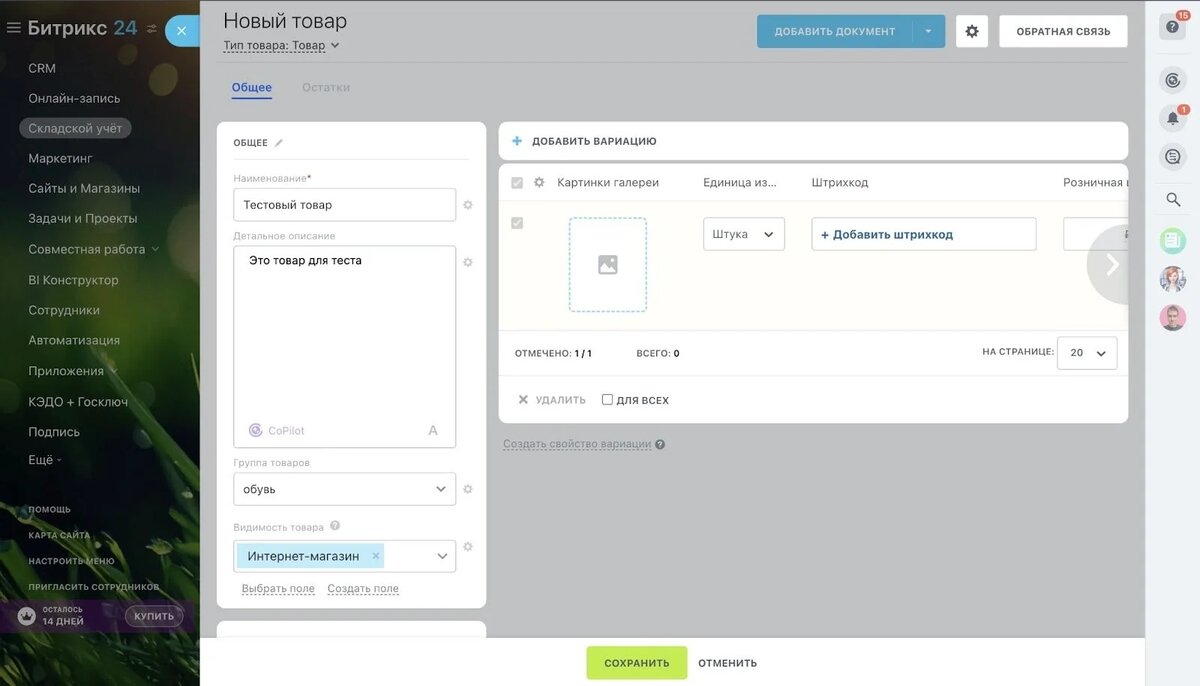Click the crown trial icon

click(x=26, y=616)
